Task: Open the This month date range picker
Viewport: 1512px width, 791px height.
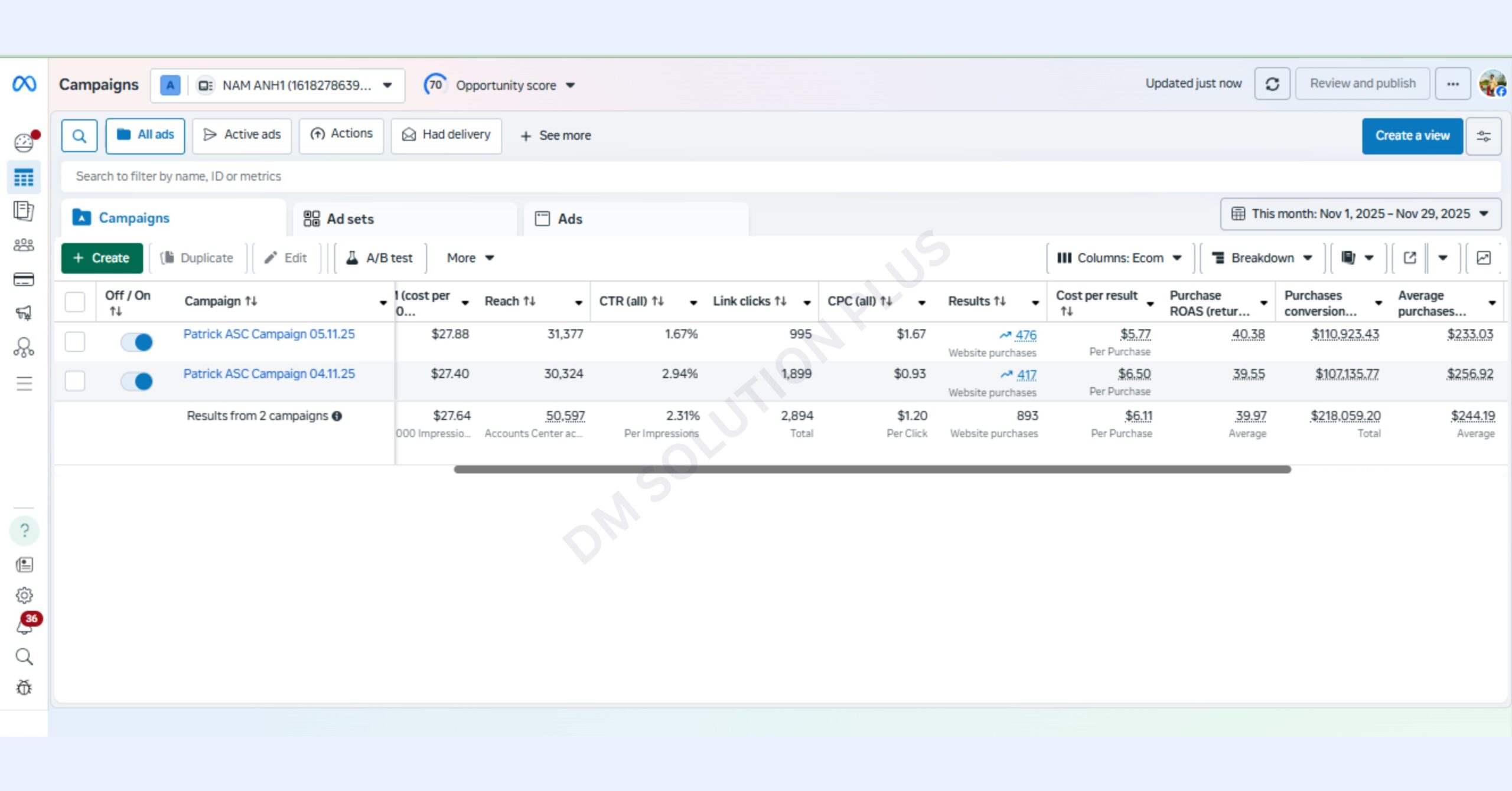Action: [1360, 214]
